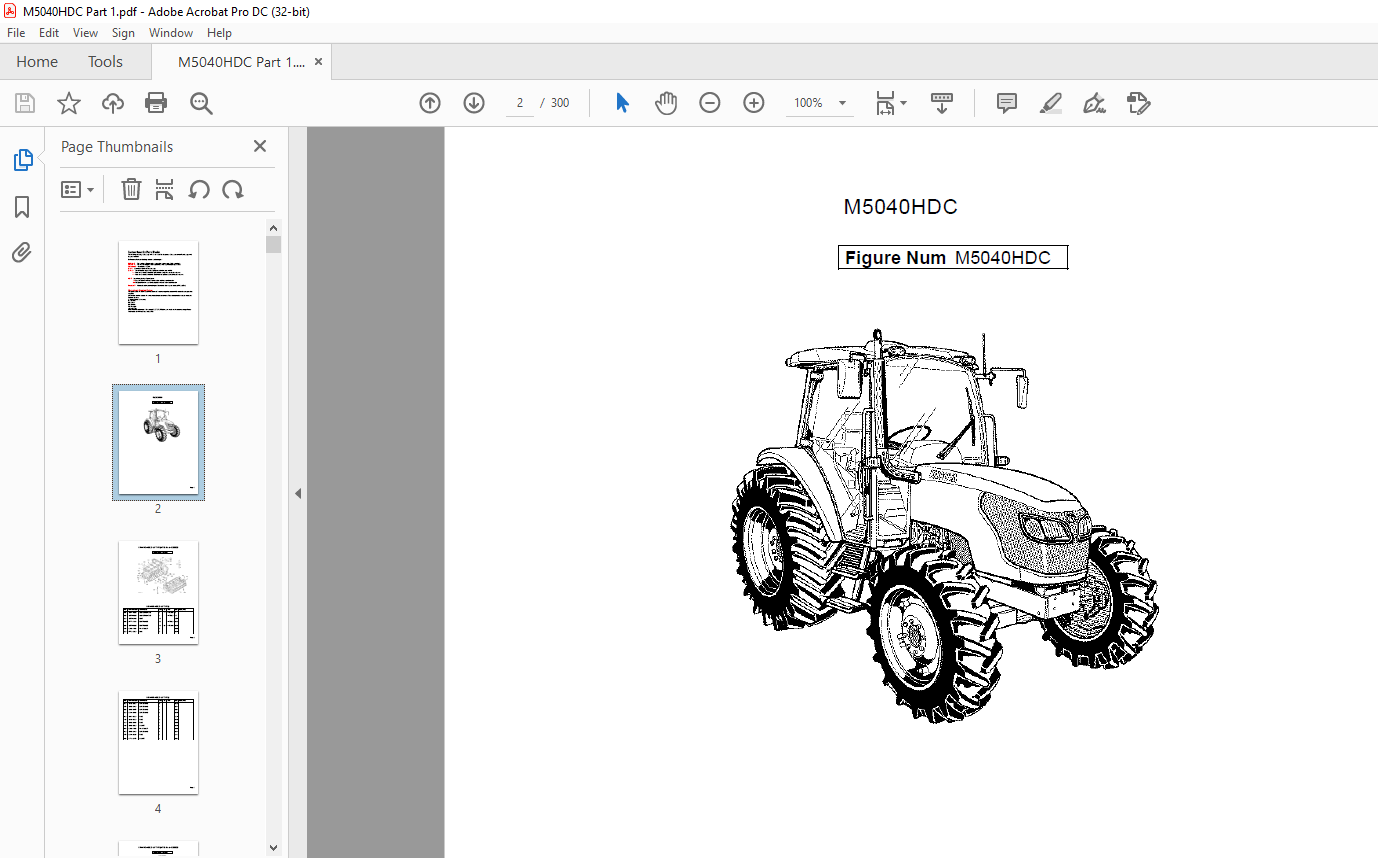This screenshot has height=858, width=1378.
Task: Click the cloud upload share icon
Action: (x=113, y=103)
